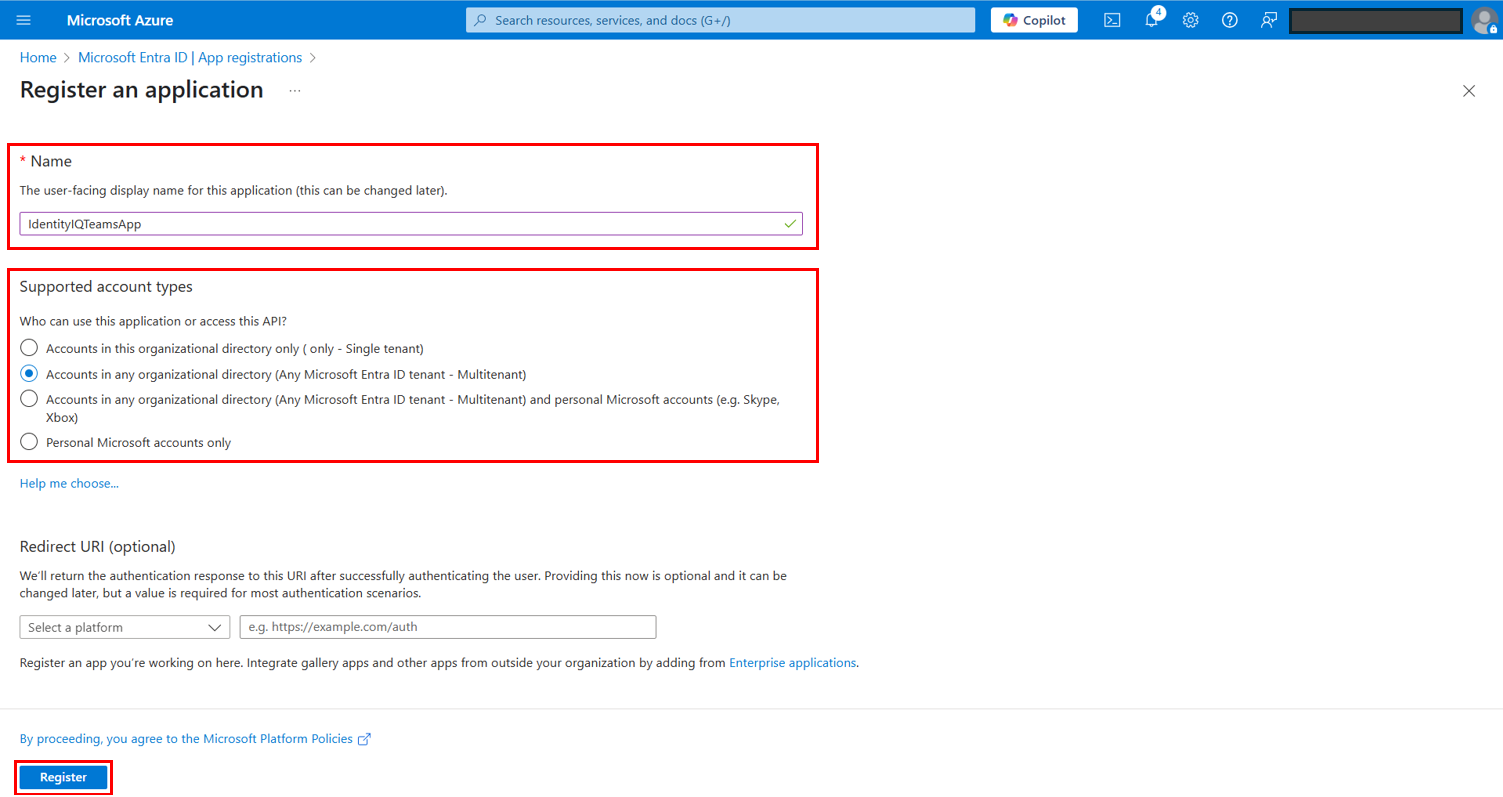Select single tenant accounts option
Viewport: 1503px width, 797px height.
click(x=30, y=348)
